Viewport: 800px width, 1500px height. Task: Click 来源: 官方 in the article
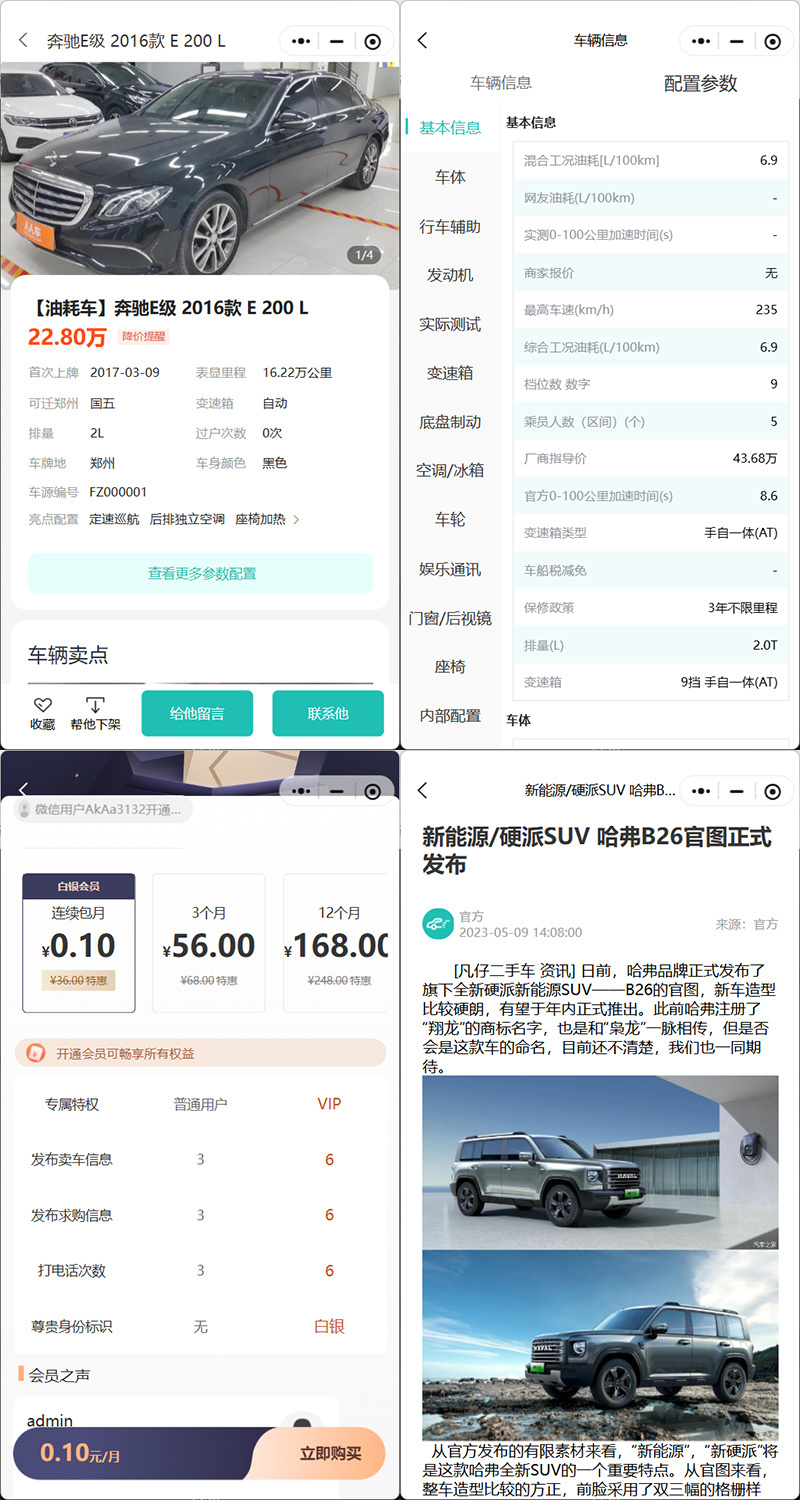(746, 924)
